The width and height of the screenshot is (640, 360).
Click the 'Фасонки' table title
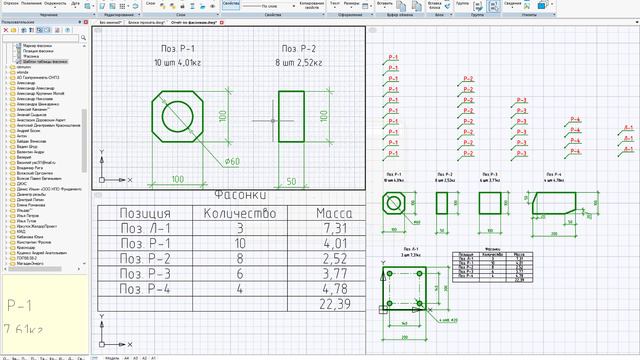240,195
